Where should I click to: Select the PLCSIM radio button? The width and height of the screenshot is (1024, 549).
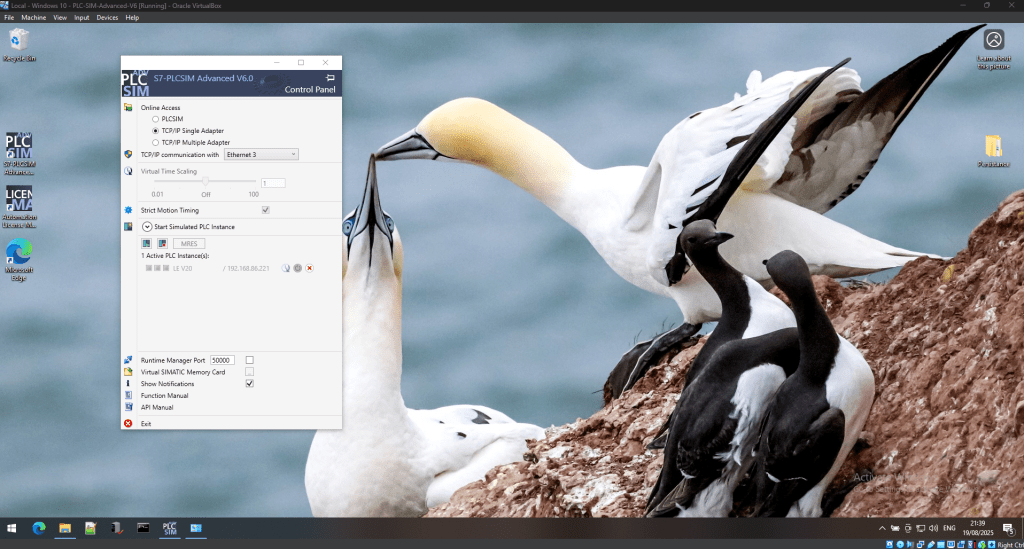click(x=155, y=119)
